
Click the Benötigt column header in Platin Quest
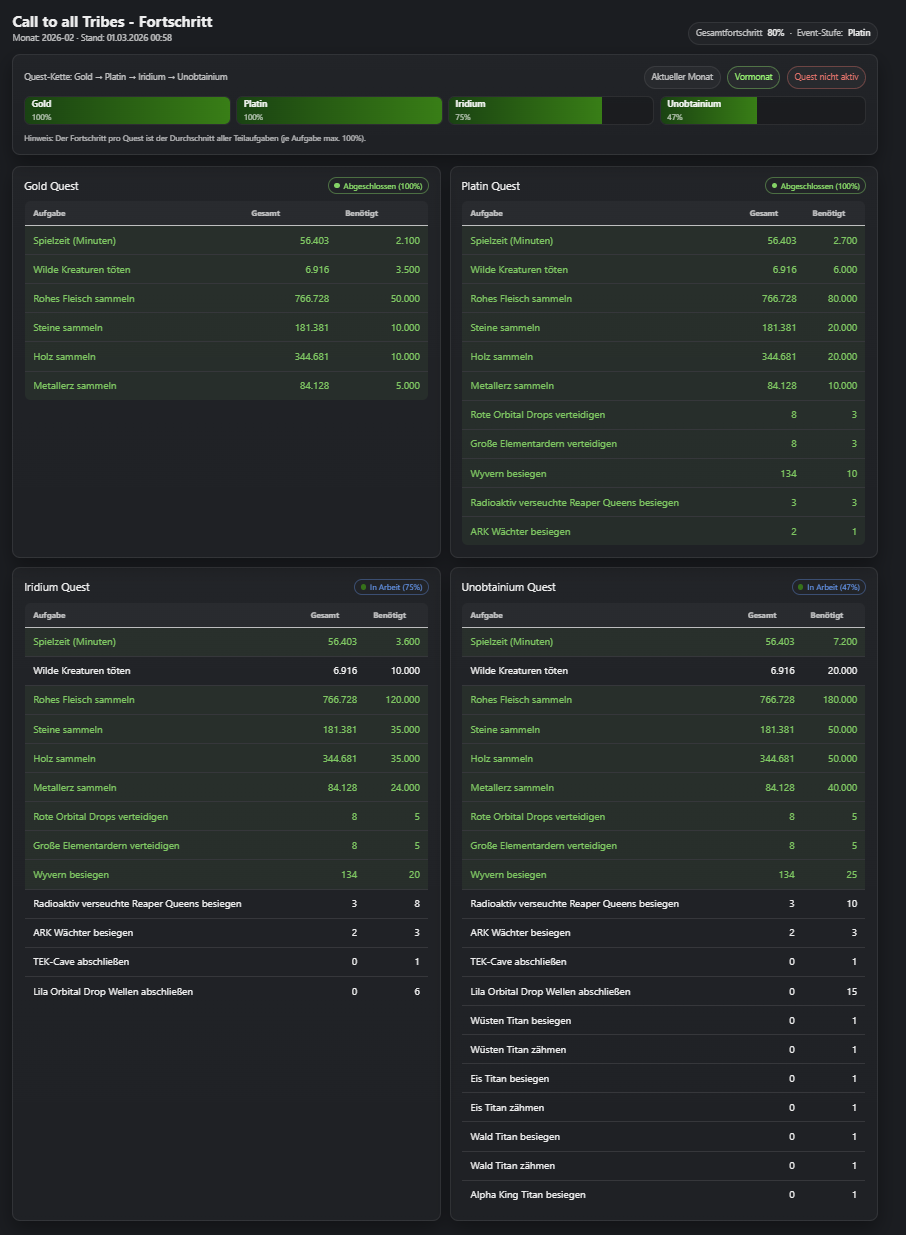(828, 213)
